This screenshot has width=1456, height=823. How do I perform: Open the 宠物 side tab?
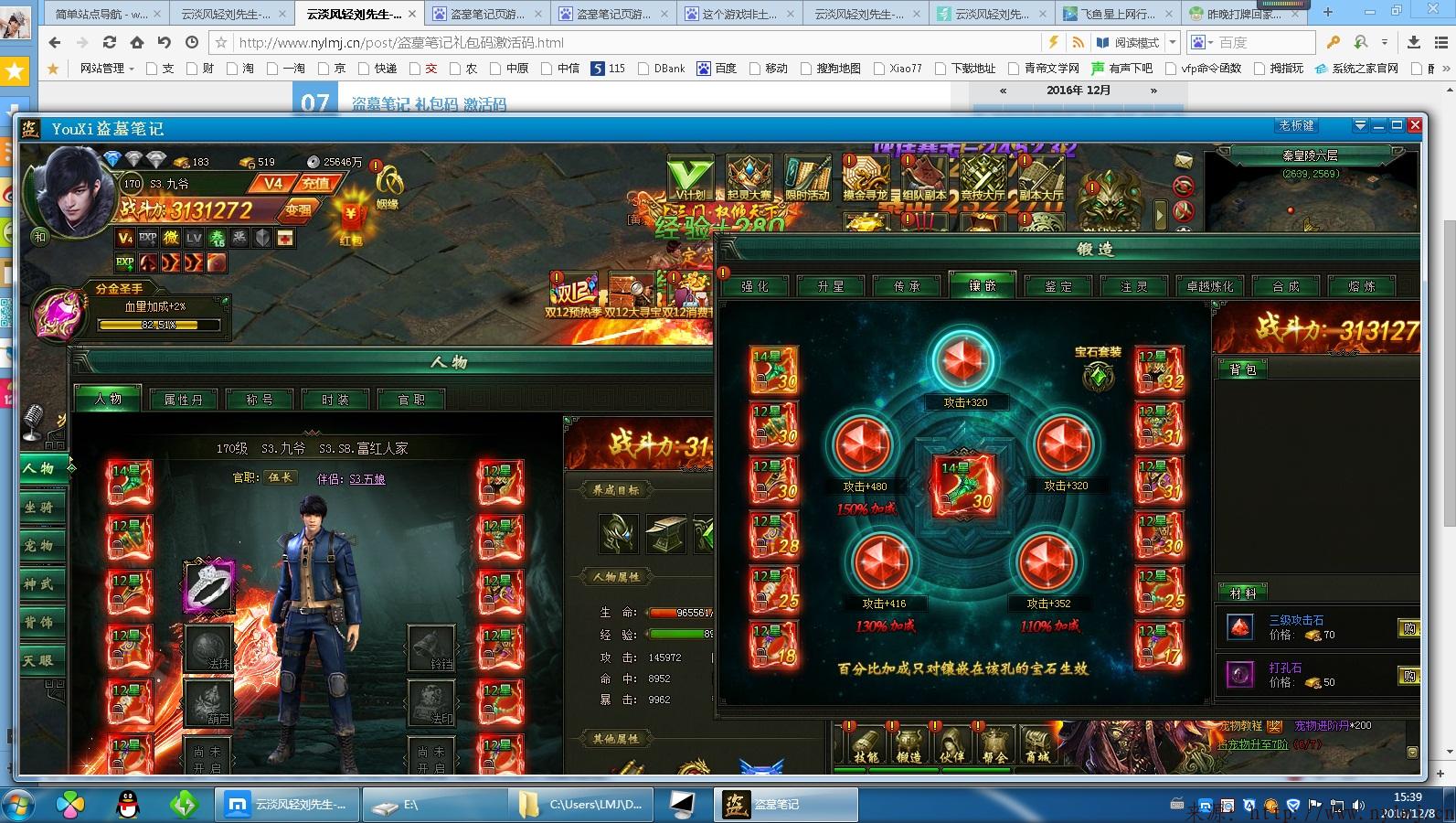[x=40, y=546]
